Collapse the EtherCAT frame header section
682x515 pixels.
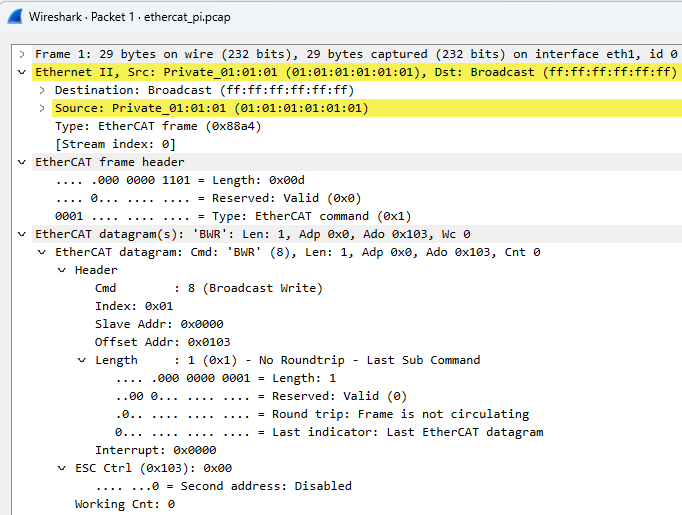[22, 162]
